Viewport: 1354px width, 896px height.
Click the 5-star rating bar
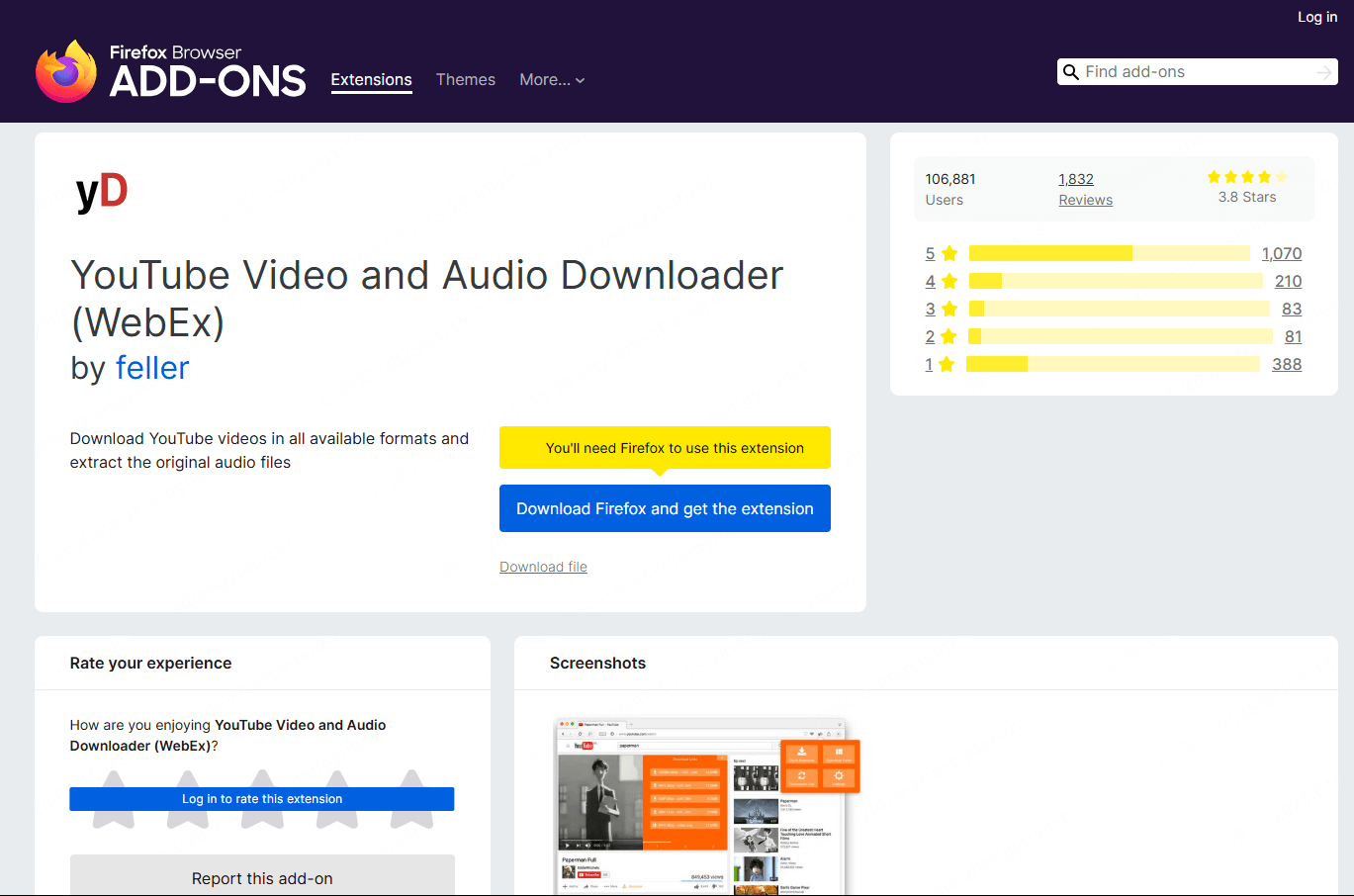1110,253
